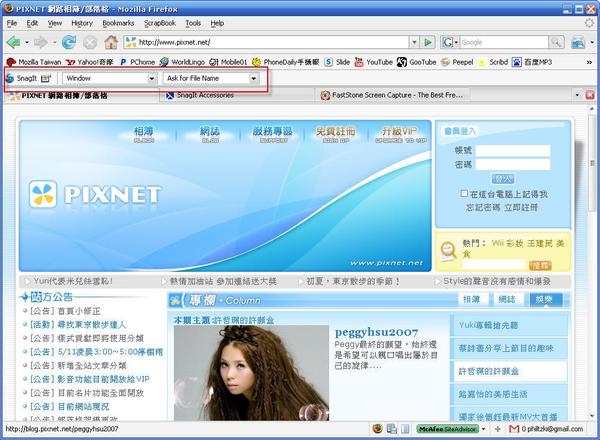Close the current tab with red X
Viewport: 600px width, 440px height.
tap(590, 95)
